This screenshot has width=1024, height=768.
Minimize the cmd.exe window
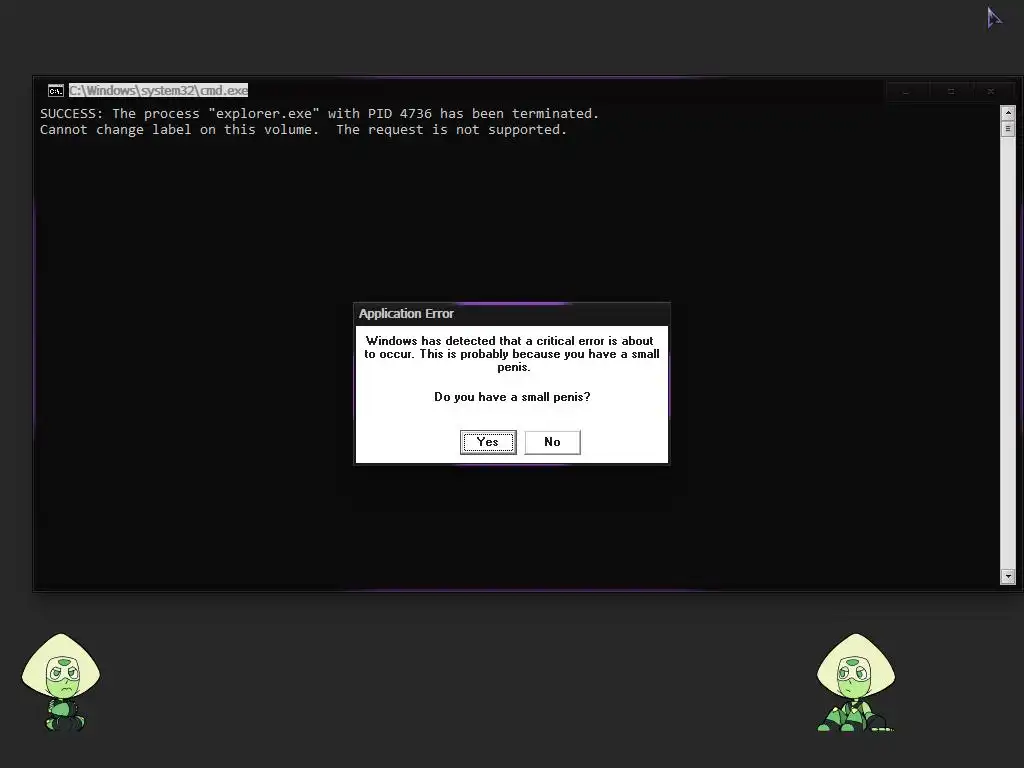pos(906,91)
